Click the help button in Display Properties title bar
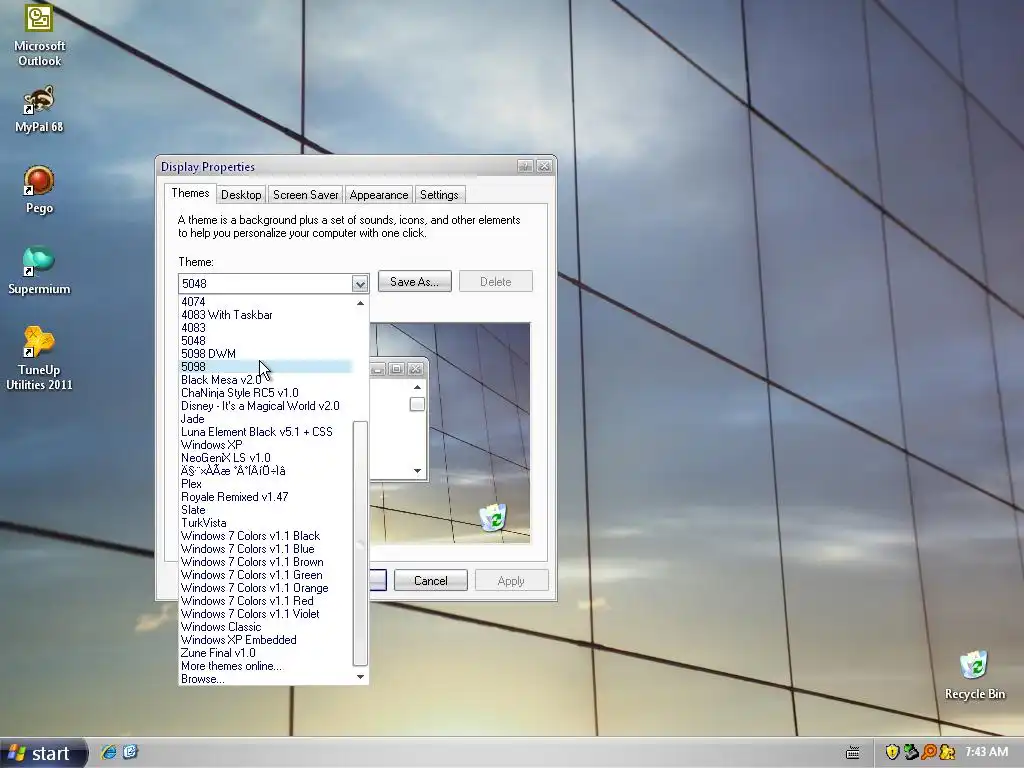Viewport: 1024px width, 768px height. coord(525,167)
